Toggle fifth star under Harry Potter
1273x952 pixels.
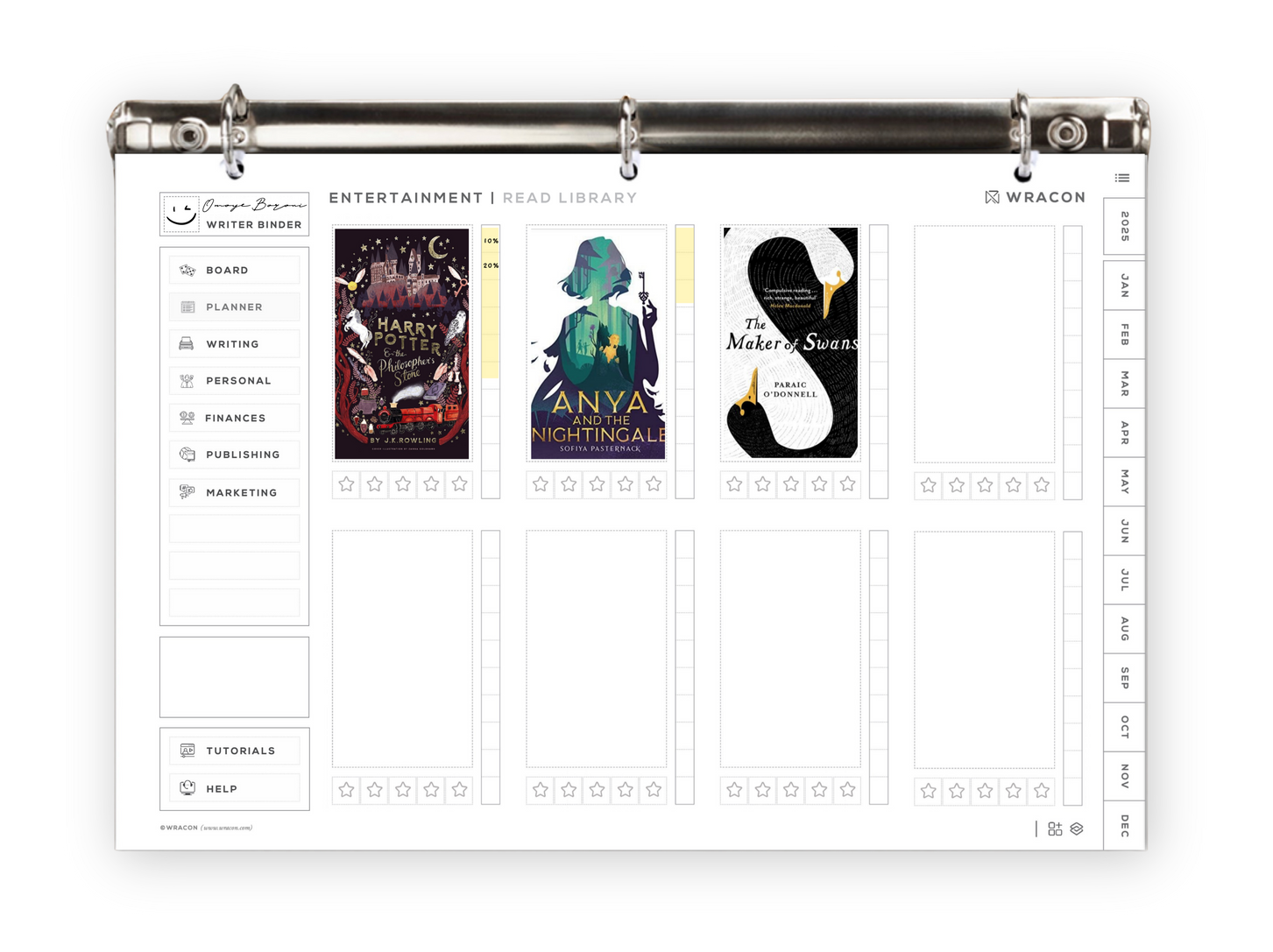click(459, 484)
